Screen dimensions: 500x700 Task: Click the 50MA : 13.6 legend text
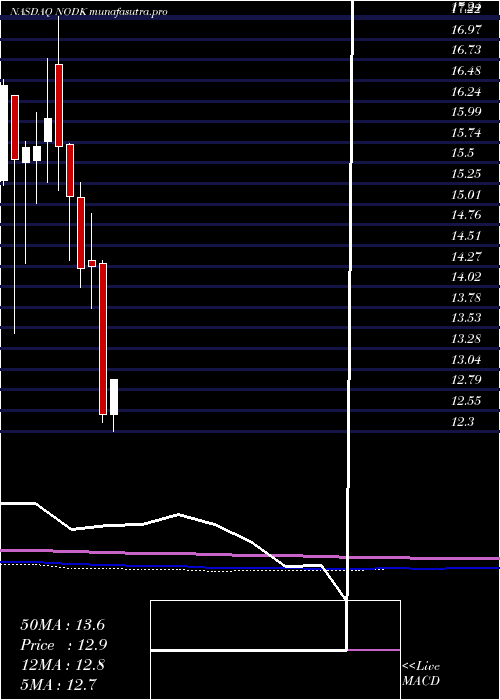[62, 625]
